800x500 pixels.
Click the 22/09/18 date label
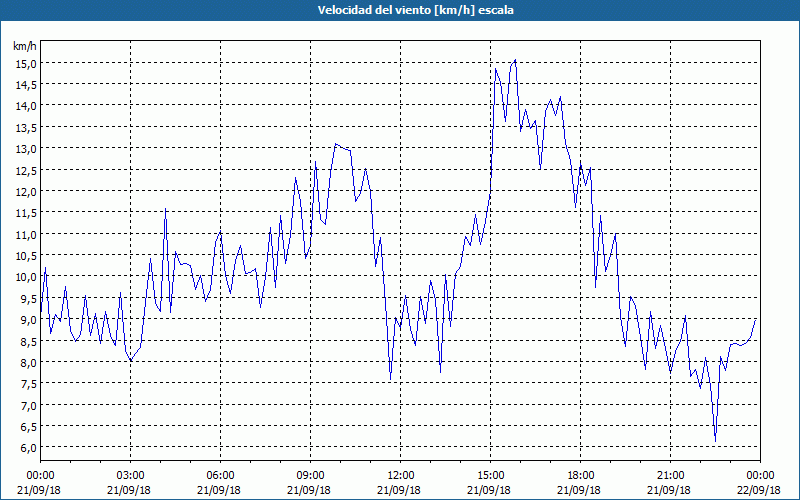(759, 490)
